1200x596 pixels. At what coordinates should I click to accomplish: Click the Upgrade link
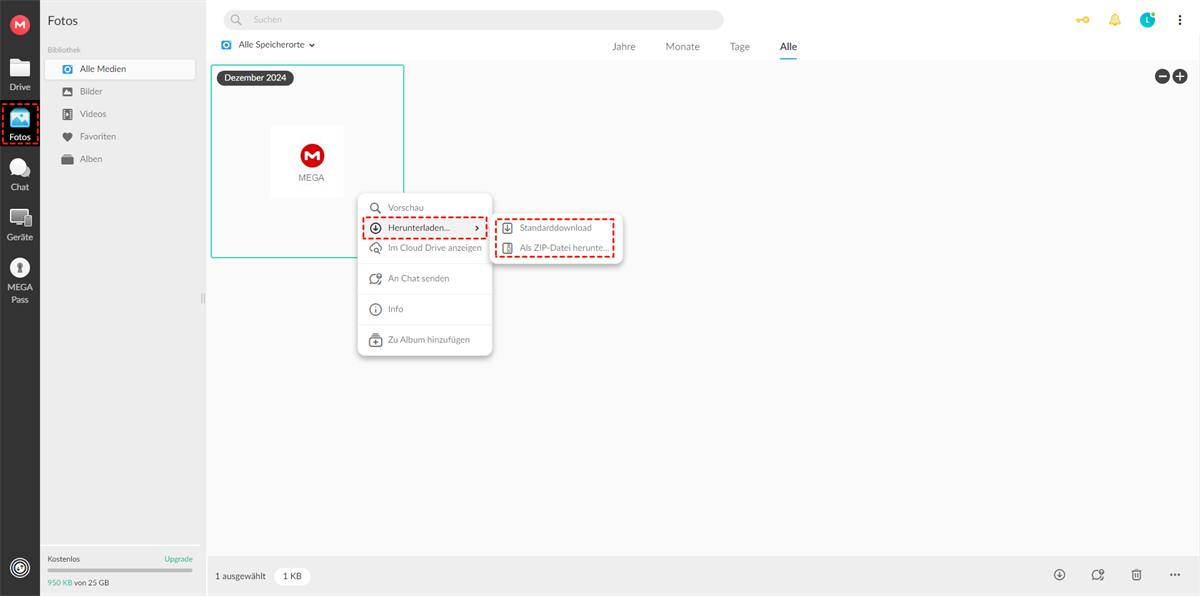178,559
